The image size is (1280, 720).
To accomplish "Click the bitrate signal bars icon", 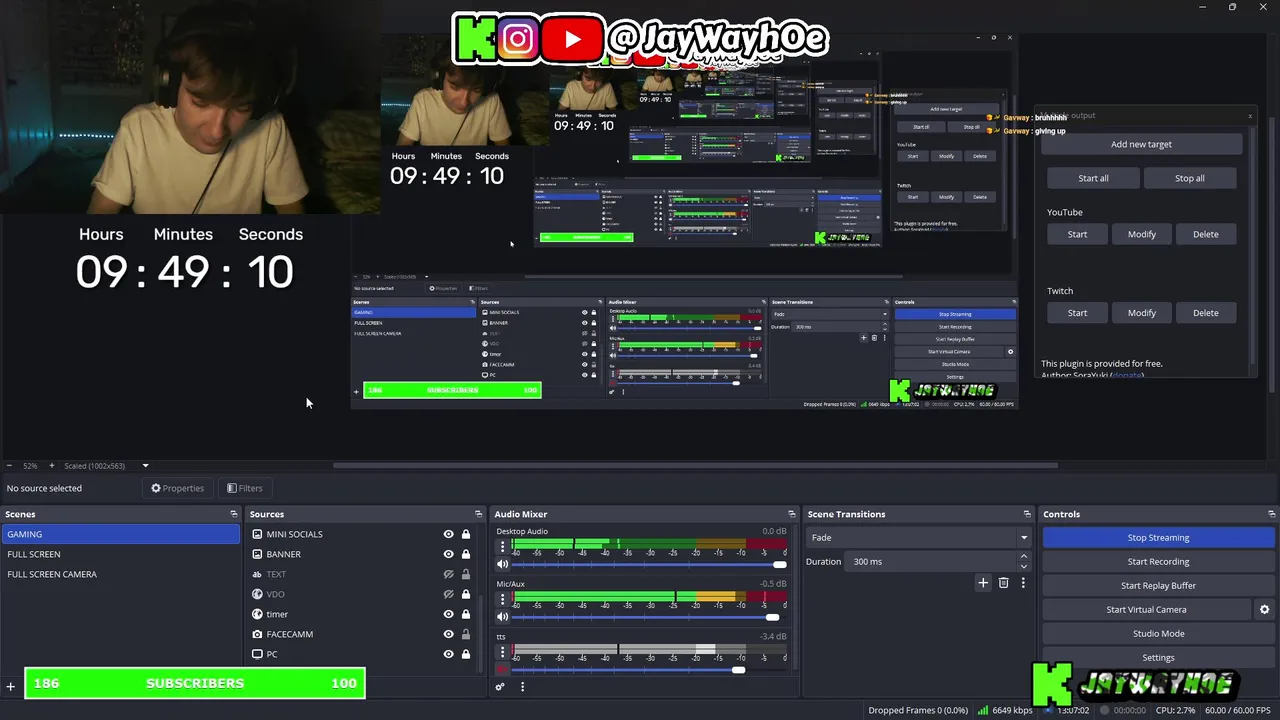I will click(983, 710).
